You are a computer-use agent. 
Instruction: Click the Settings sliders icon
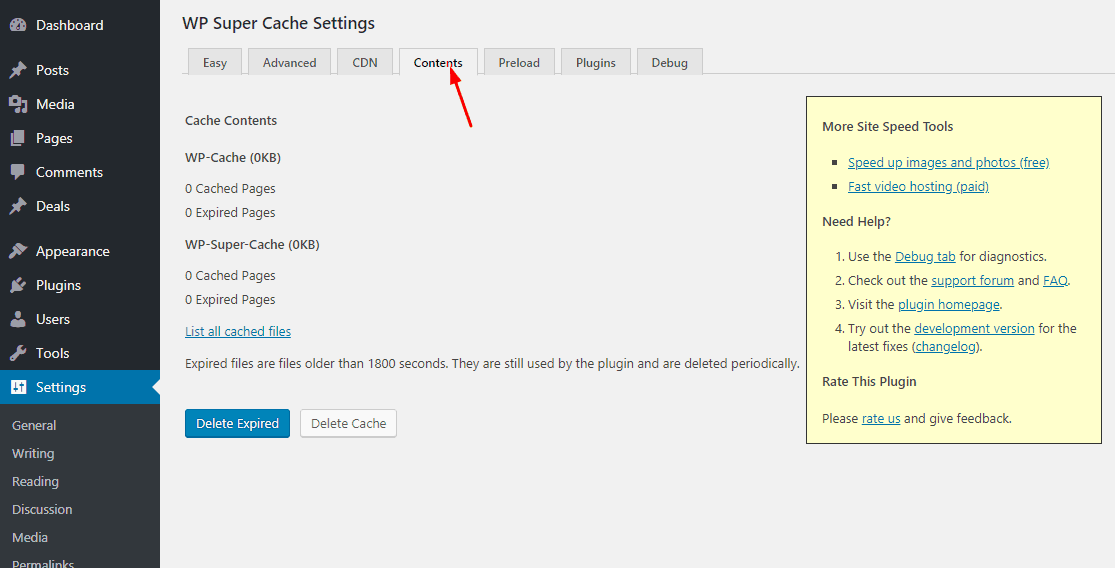coord(18,387)
